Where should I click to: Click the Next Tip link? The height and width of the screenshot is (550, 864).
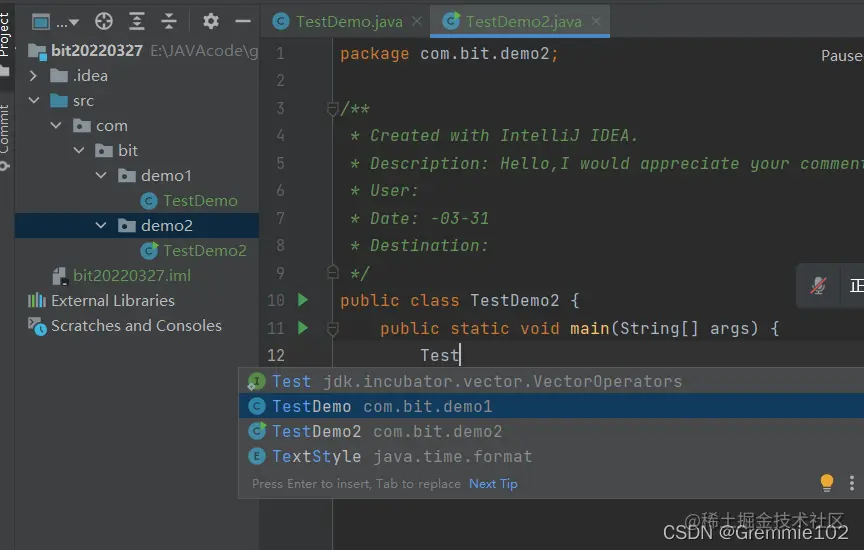(x=493, y=484)
